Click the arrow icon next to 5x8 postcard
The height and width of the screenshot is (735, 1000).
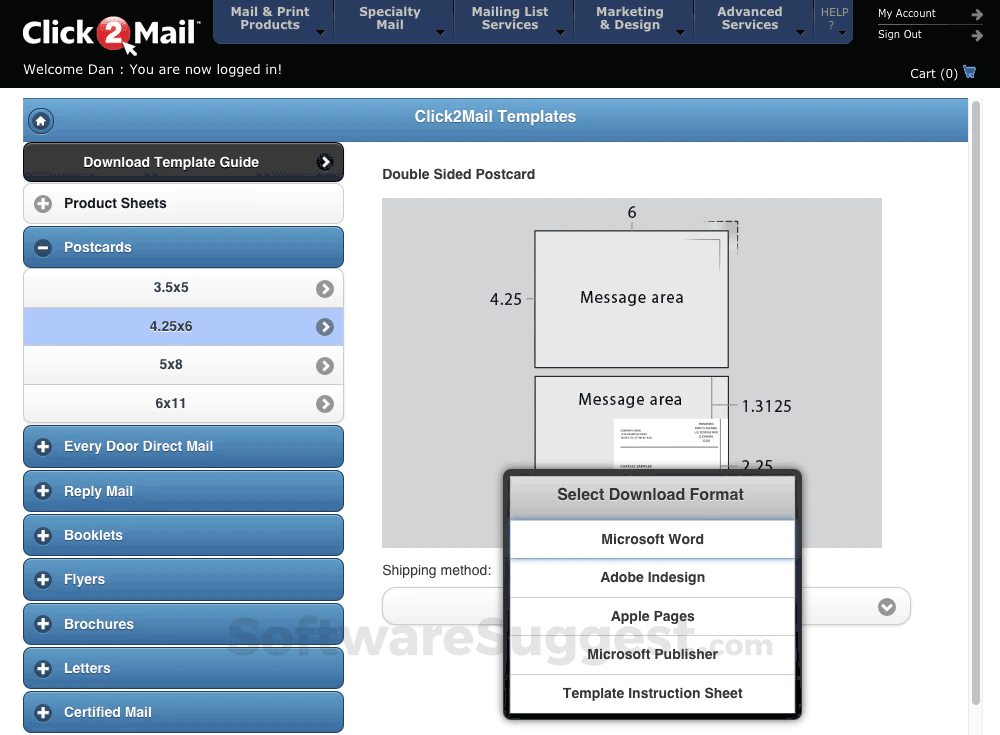(324, 364)
